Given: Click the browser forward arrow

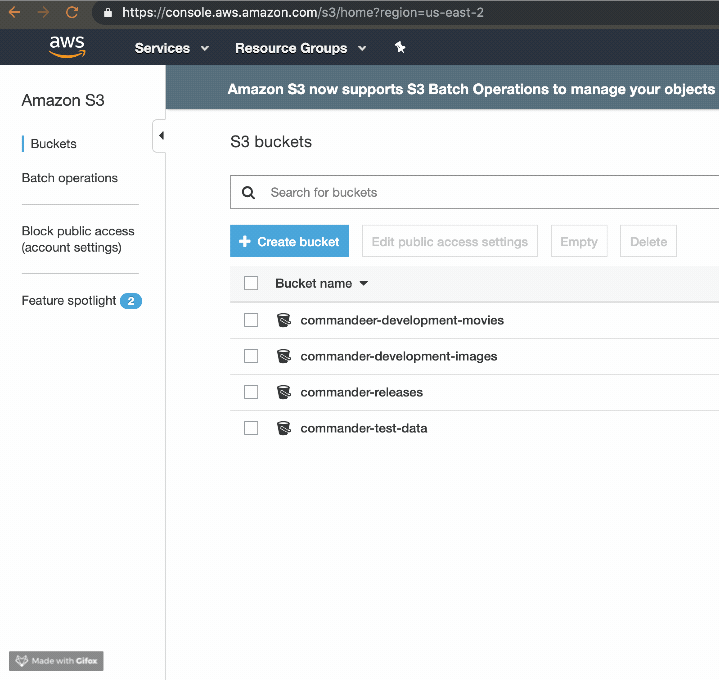Looking at the screenshot, I should click(43, 12).
